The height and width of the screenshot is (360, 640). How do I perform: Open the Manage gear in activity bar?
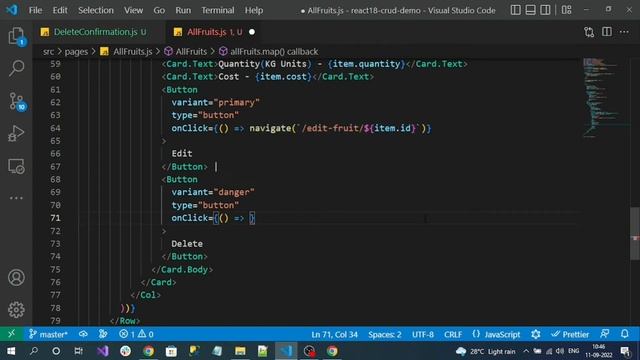16,310
